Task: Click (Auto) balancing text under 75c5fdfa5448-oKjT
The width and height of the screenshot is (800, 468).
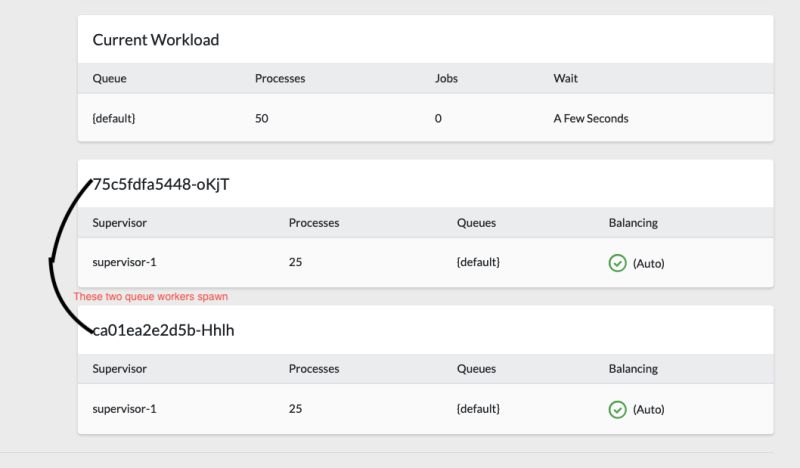Action: click(648, 263)
